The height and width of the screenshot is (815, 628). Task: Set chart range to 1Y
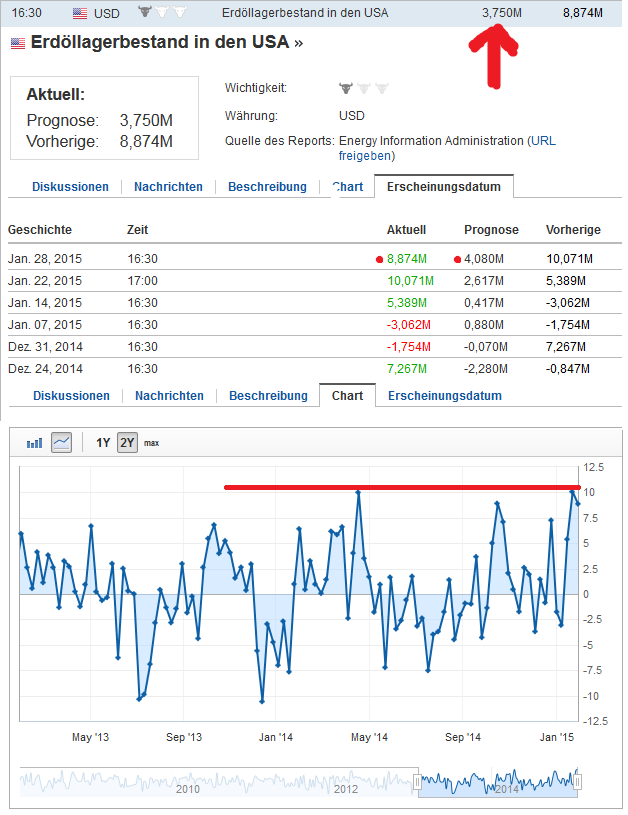[x=103, y=443]
